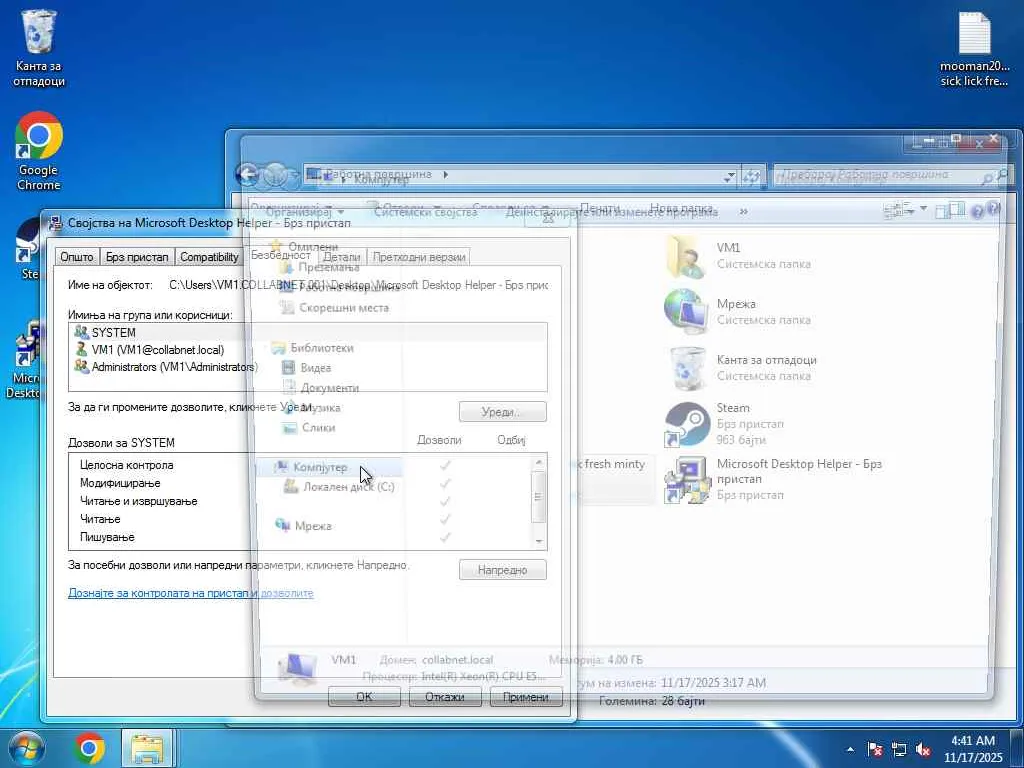Launch Google Chrome from the desktop
Viewport: 1024px width, 768px height.
pyautogui.click(x=39, y=152)
